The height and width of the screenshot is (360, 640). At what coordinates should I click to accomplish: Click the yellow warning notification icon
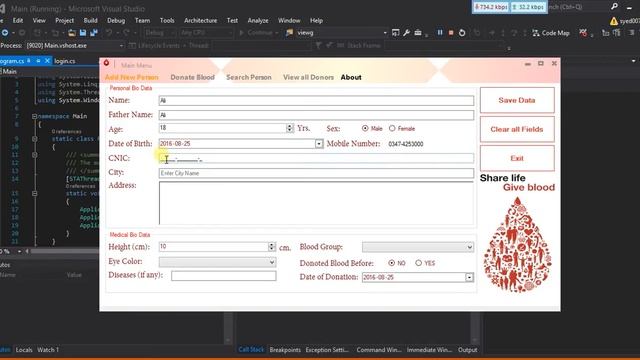[613, 21]
